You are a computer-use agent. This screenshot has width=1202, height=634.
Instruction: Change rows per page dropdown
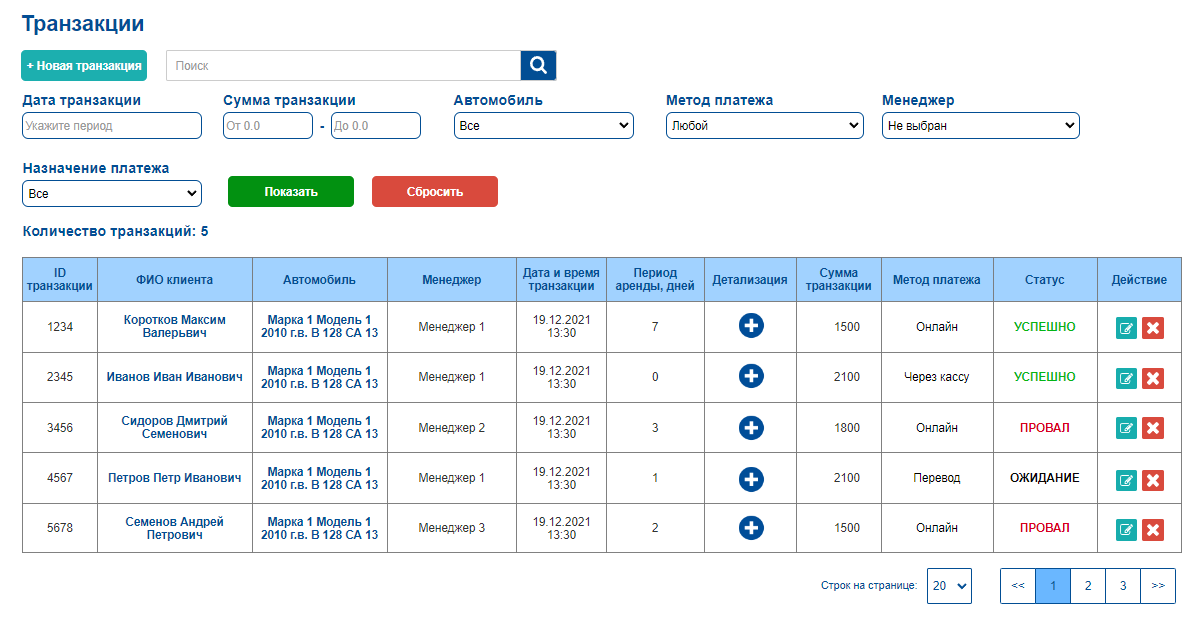pyautogui.click(x=949, y=585)
